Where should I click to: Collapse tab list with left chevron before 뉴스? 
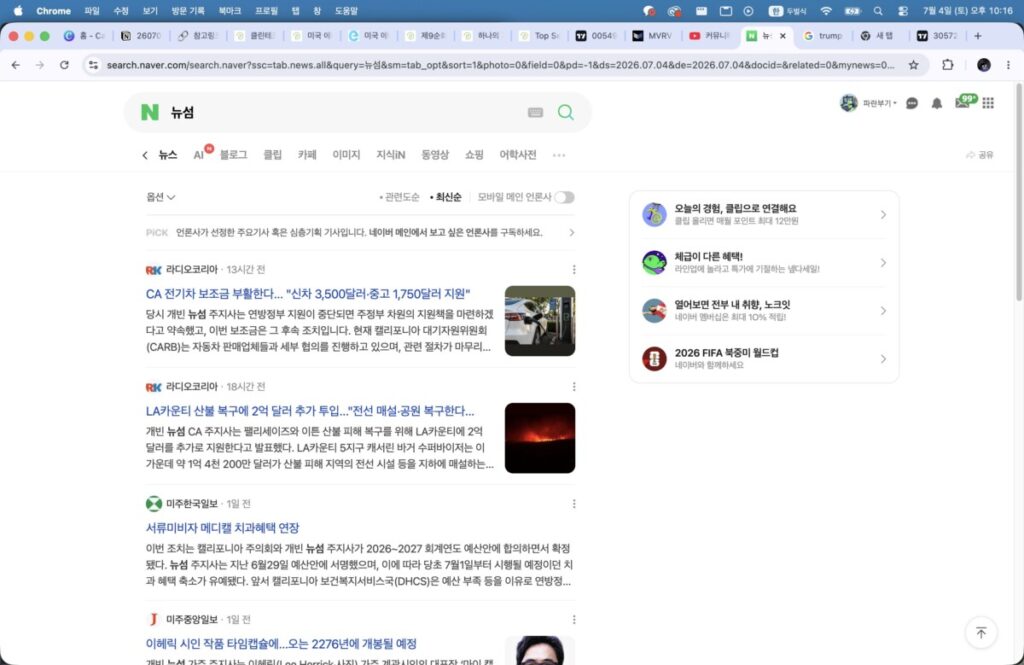coord(145,155)
